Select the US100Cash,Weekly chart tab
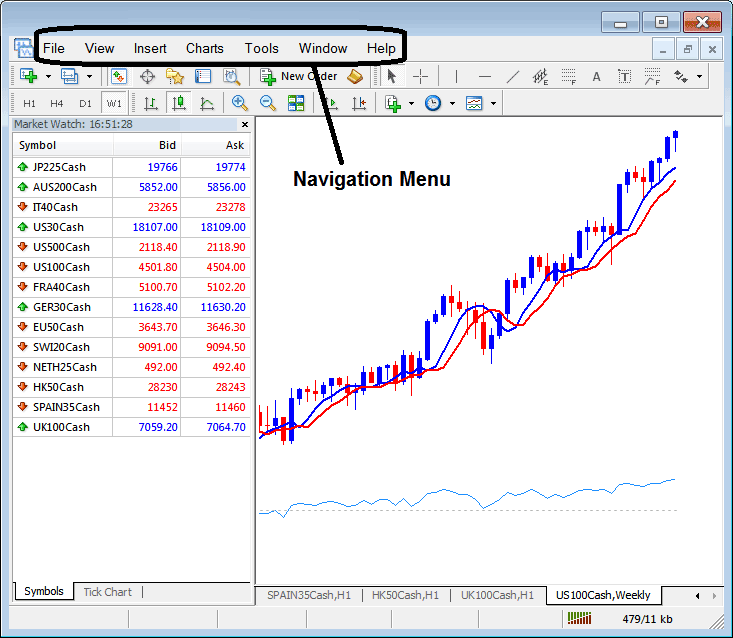 click(x=603, y=595)
